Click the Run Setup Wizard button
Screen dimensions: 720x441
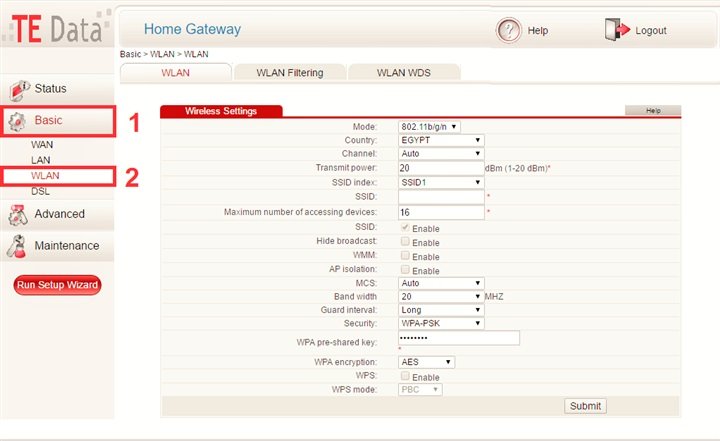[57, 285]
